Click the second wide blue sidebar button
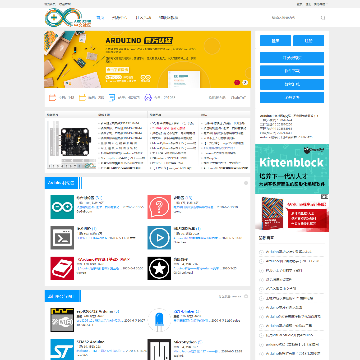Image resolution: width=360 pixels, height=360 pixels. click(x=292, y=71)
